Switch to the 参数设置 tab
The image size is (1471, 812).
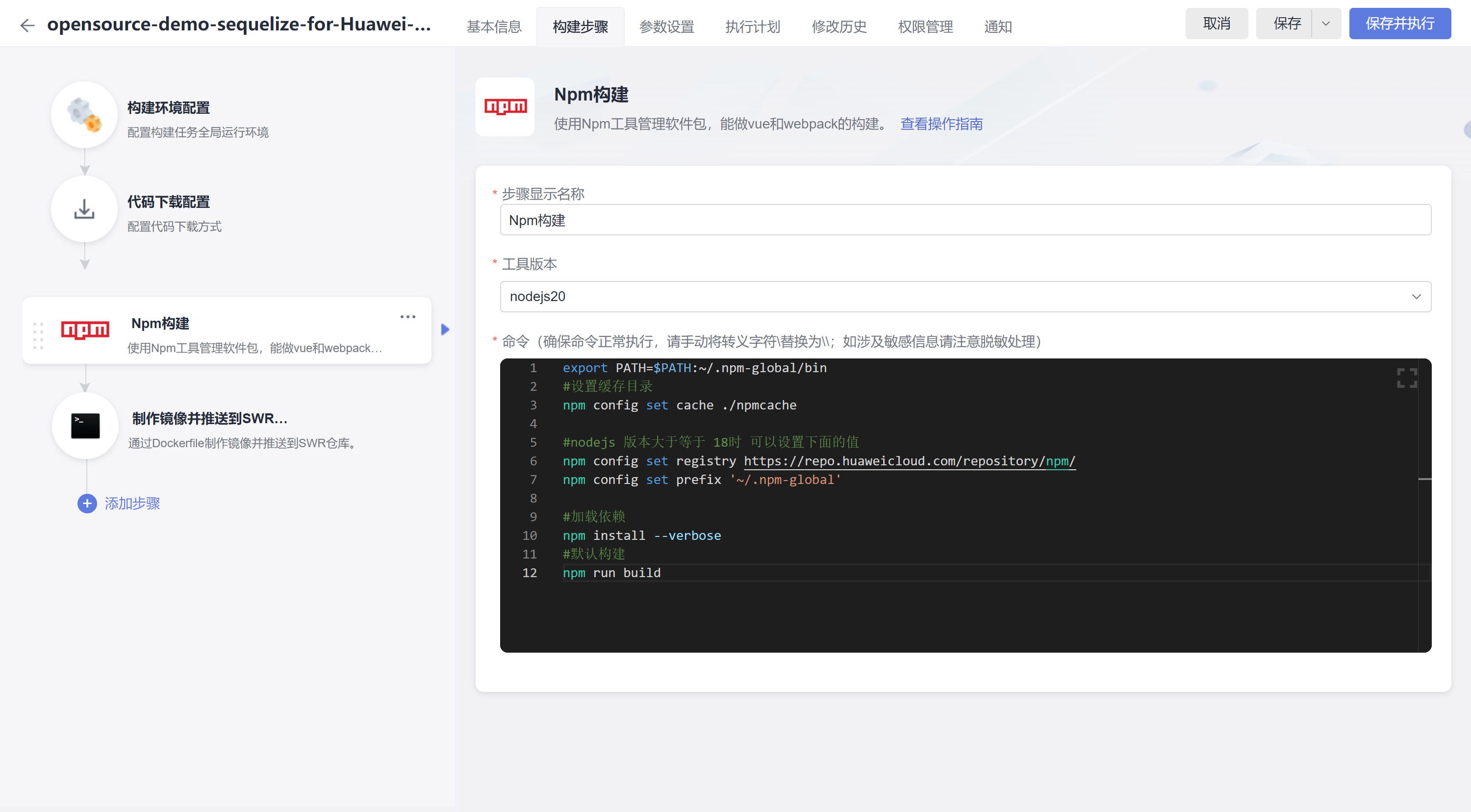point(666,27)
